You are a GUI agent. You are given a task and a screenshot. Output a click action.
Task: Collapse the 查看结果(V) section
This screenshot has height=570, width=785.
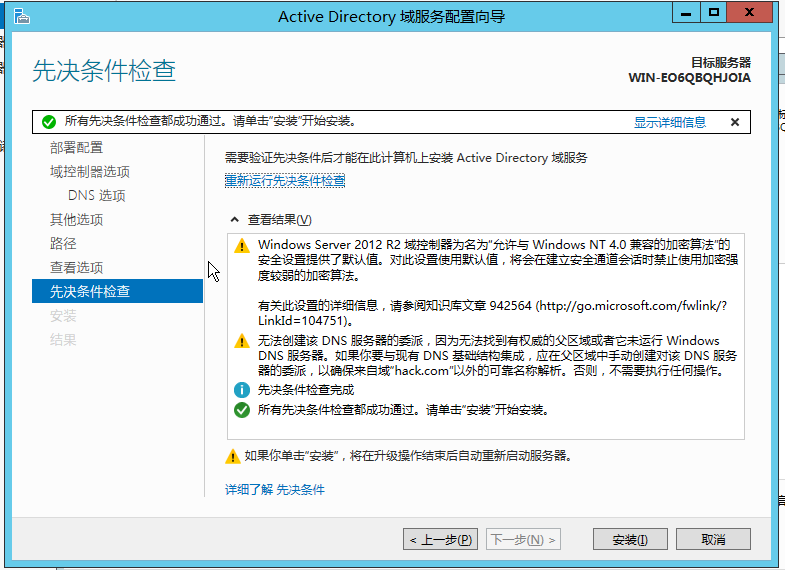click(x=234, y=220)
